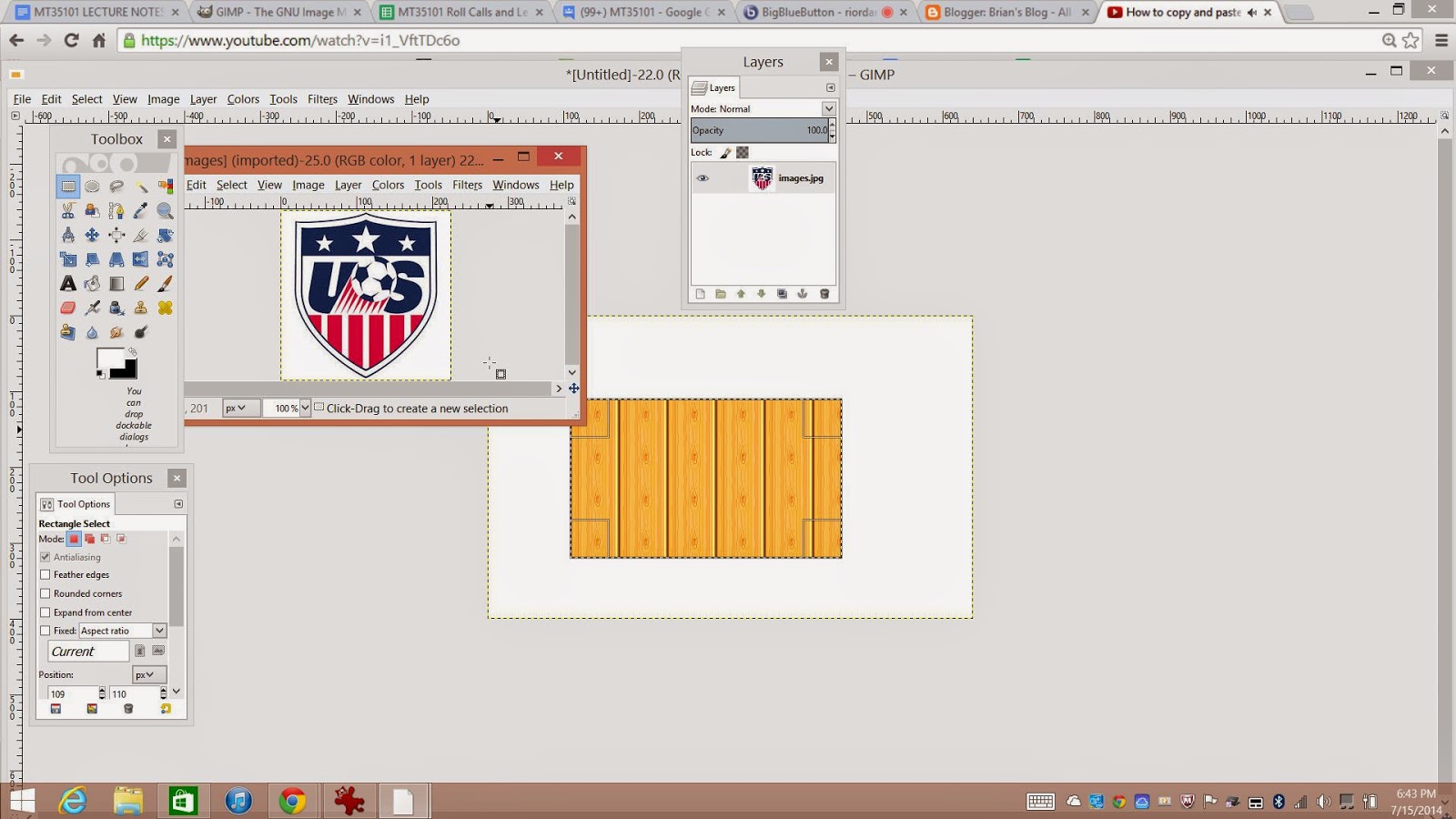1456x819 pixels.
Task: Activate the Heal bandage tool
Action: click(166, 308)
